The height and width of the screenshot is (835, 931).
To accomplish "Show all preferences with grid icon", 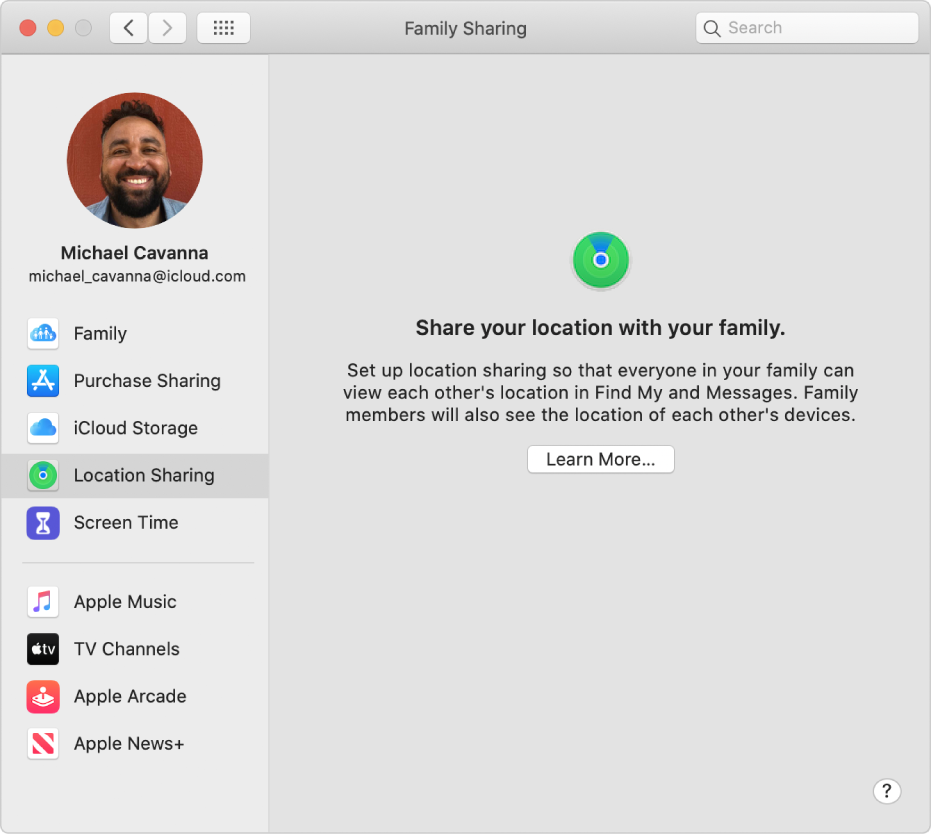I will [x=223, y=28].
